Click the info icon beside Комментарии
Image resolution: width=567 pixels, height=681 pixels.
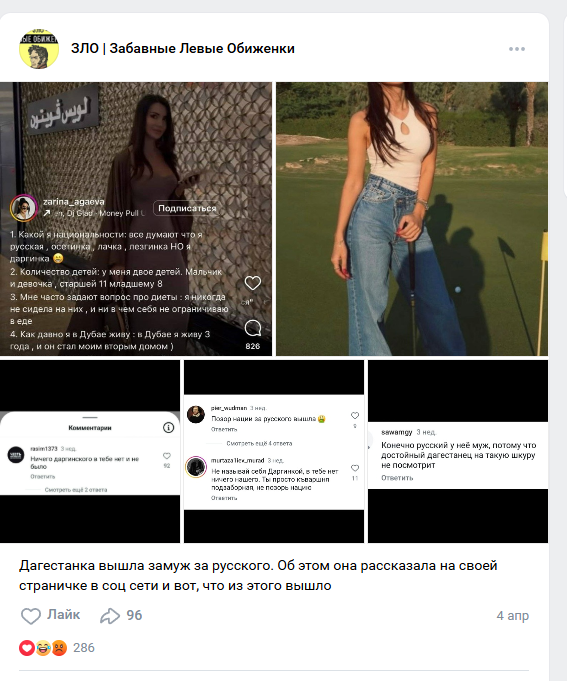pos(168,428)
